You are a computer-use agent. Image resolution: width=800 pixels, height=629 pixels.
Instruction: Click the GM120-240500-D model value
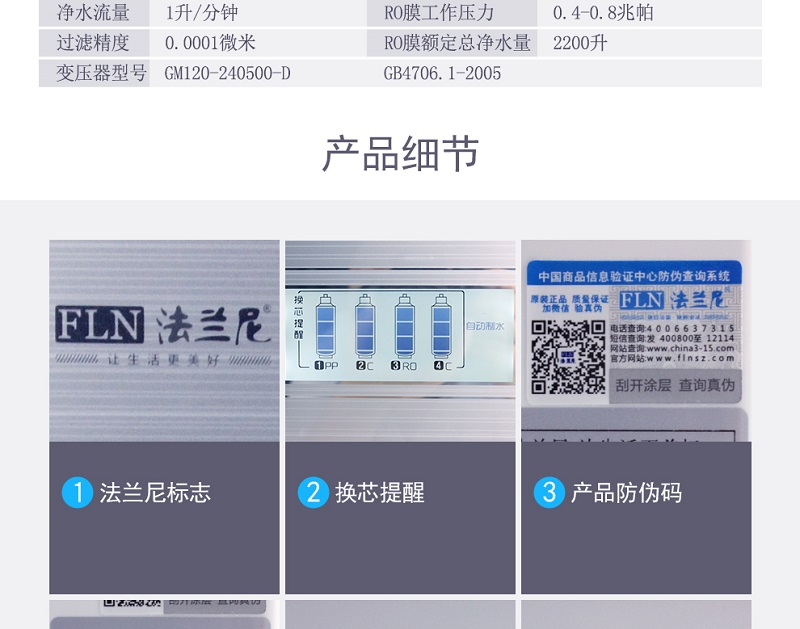coord(228,73)
